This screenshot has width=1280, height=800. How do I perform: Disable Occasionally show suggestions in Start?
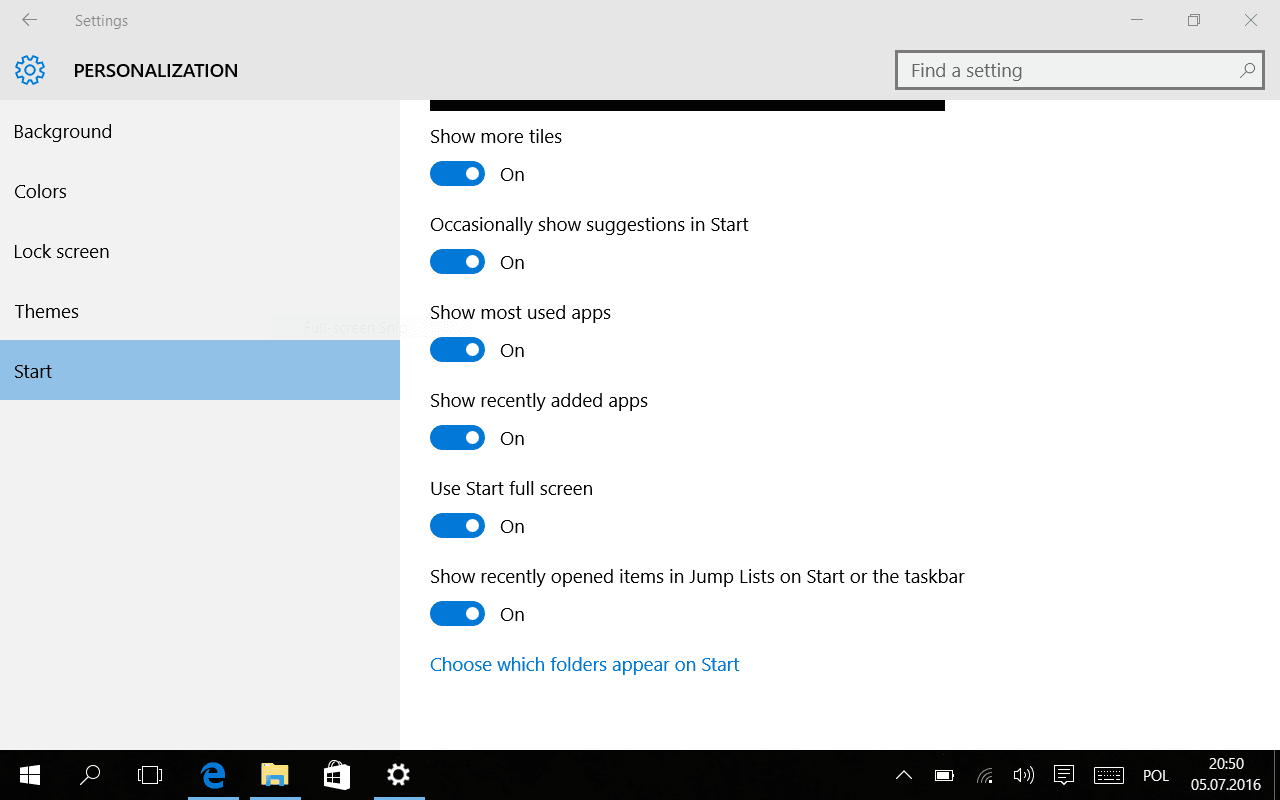(x=457, y=262)
